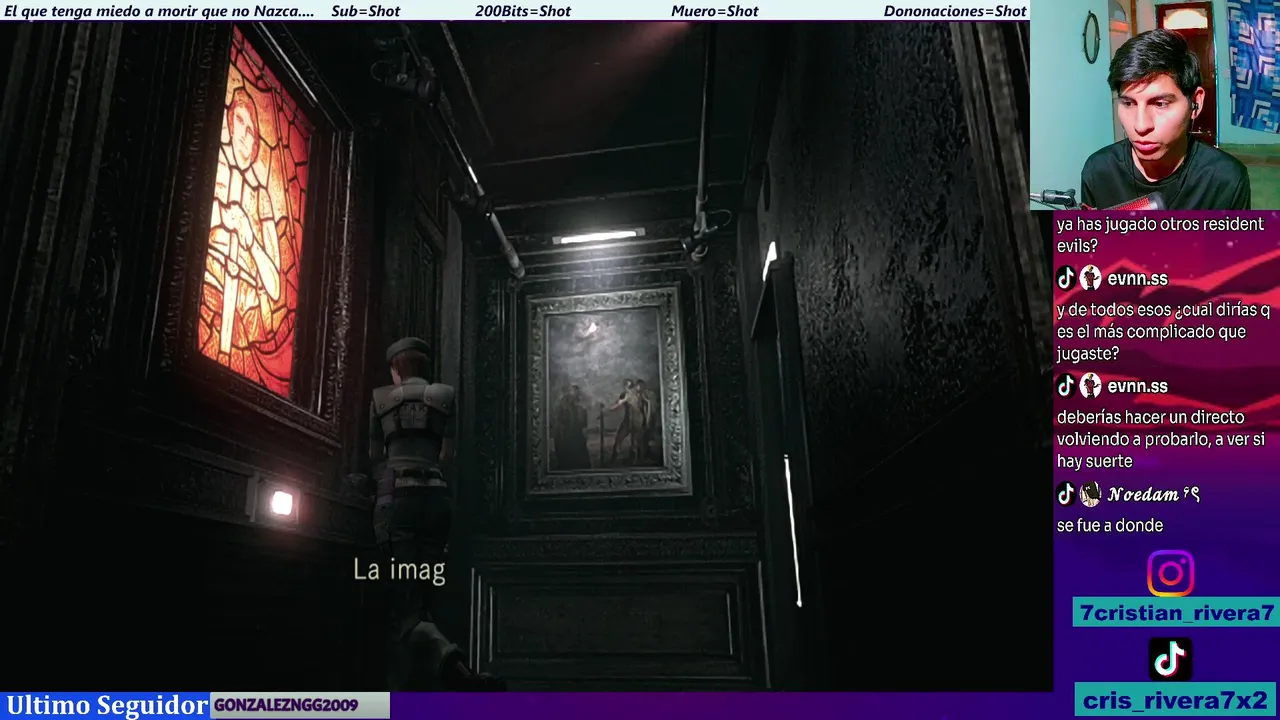This screenshot has height=720, width=1280.
Task: Click Noedam's profile avatar in chat
Action: coord(1090,493)
